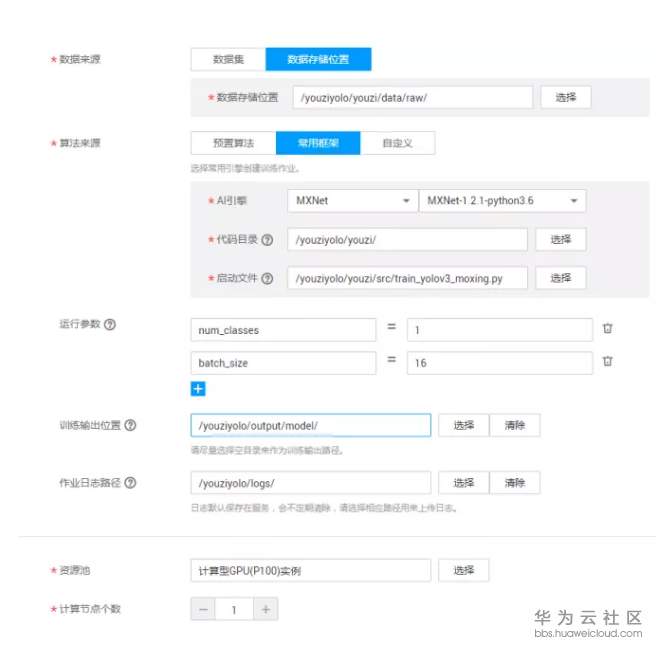656x648 pixels.
Task: Click 清除 next to job log path
Action: (x=515, y=483)
